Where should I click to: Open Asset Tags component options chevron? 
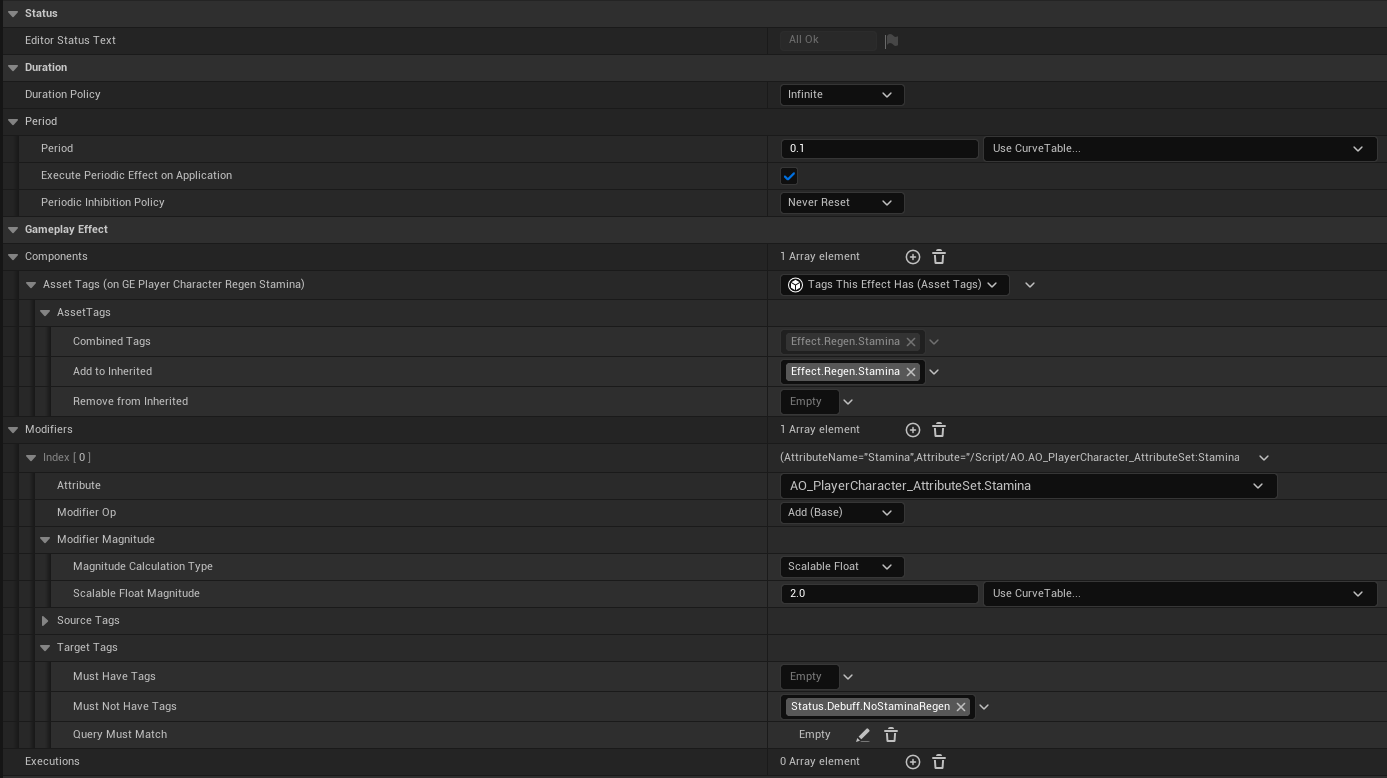(1030, 285)
